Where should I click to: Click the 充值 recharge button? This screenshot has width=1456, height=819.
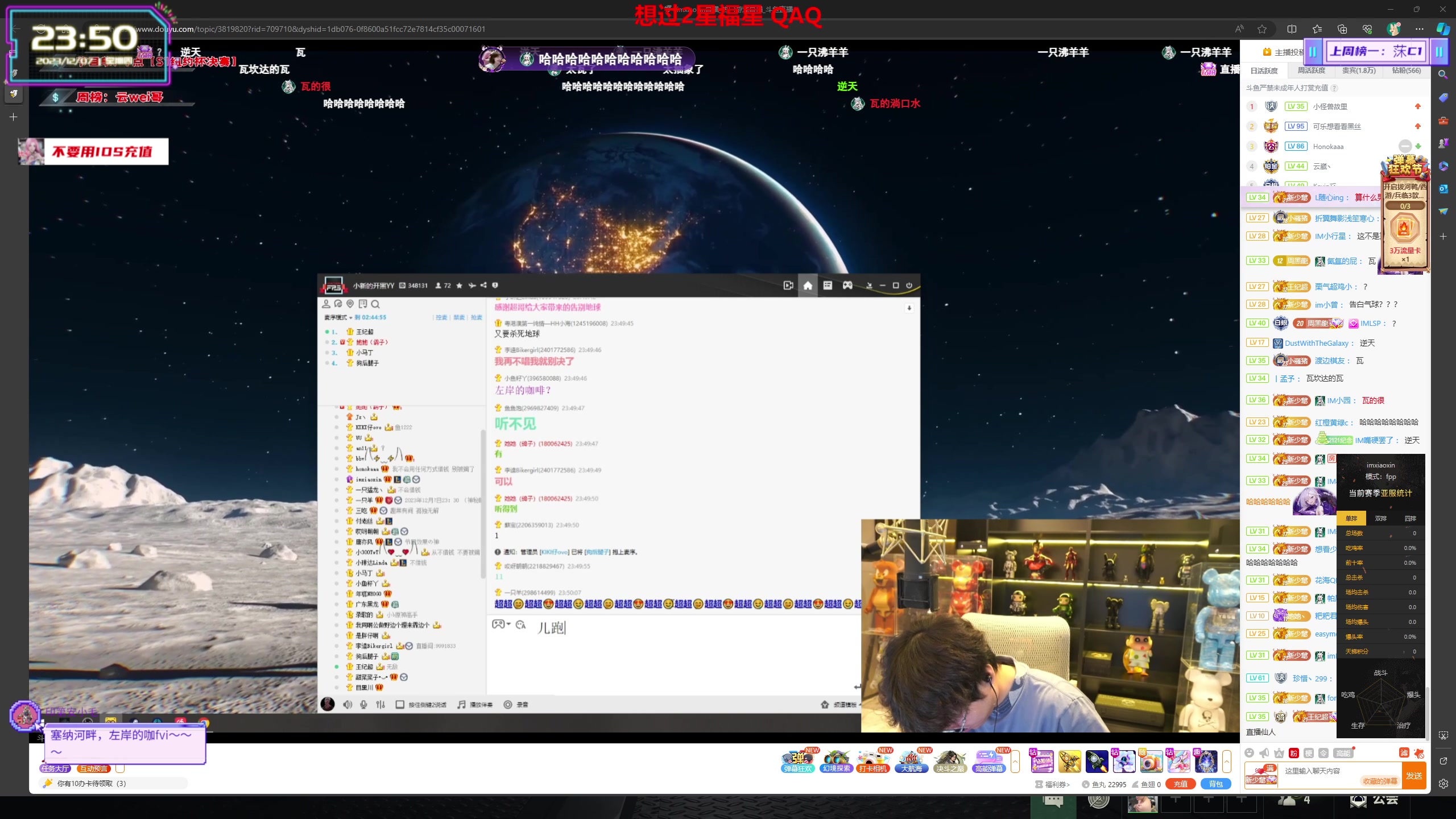pos(1181,784)
